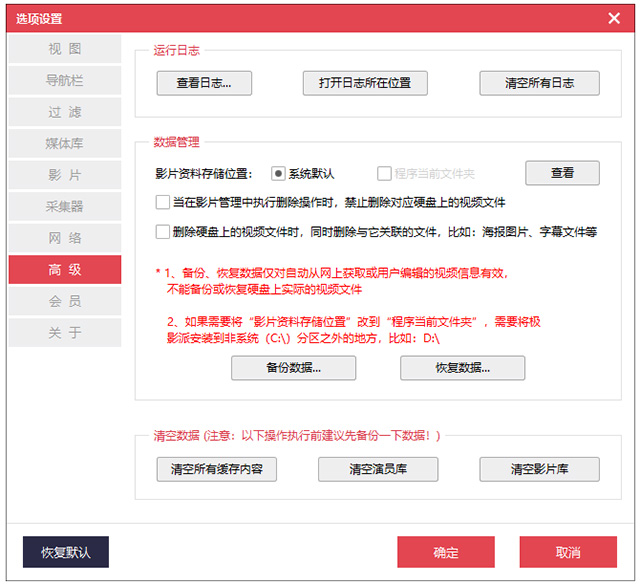Select the 系统默认 radio button
This screenshot has height=584, width=640.
(x=279, y=173)
